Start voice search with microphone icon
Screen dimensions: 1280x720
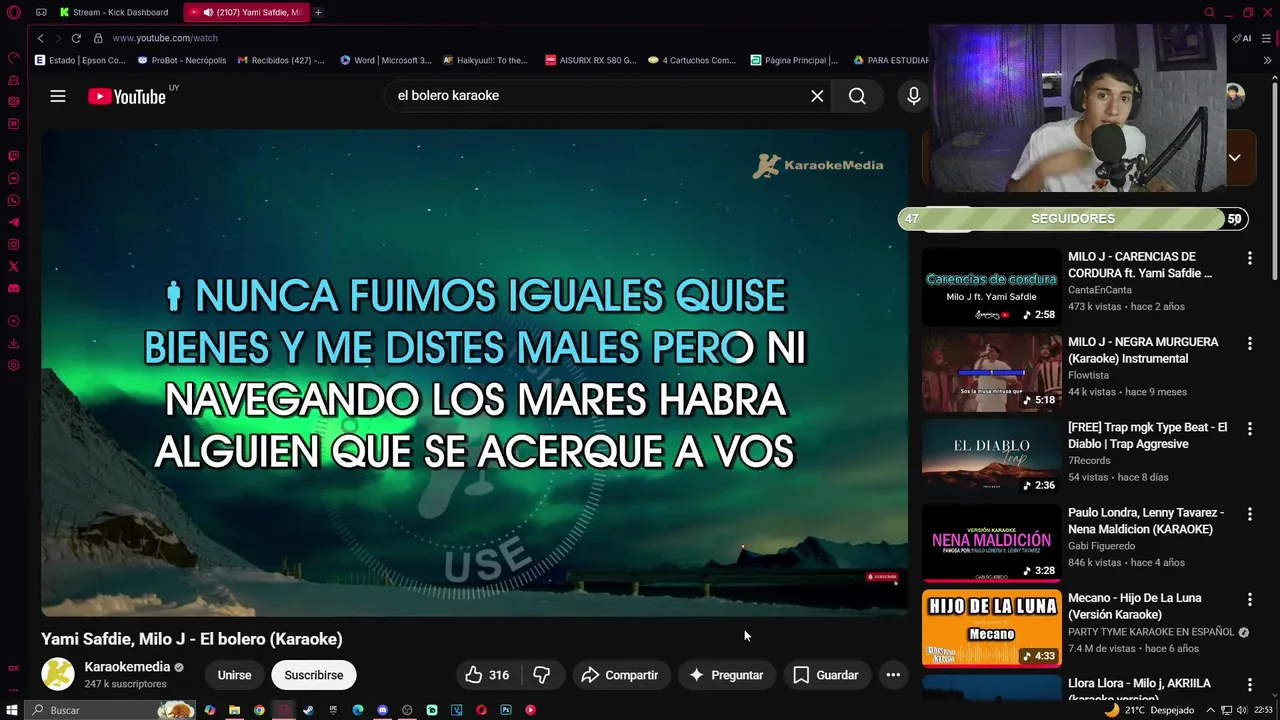[913, 96]
